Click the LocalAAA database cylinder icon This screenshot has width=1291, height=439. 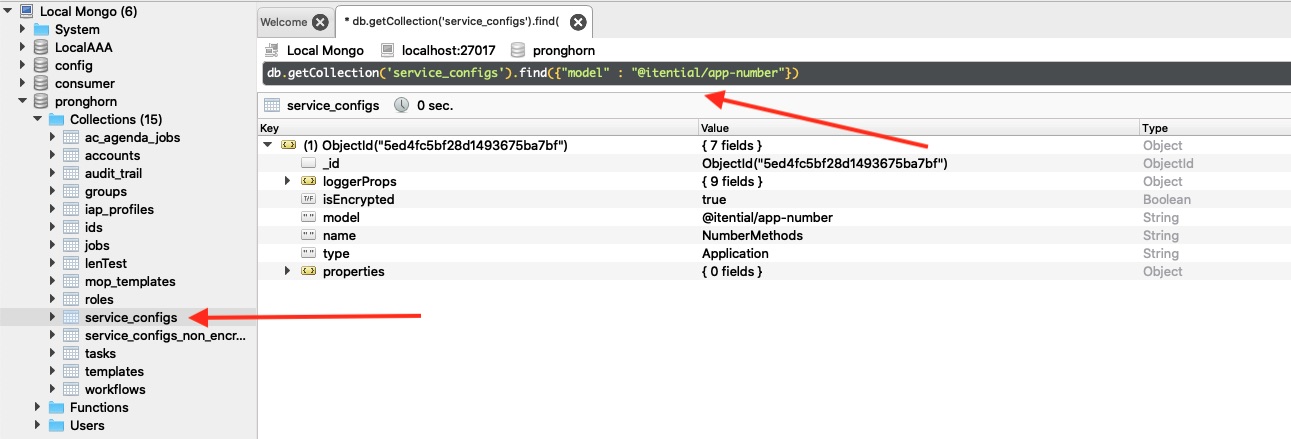pos(41,47)
